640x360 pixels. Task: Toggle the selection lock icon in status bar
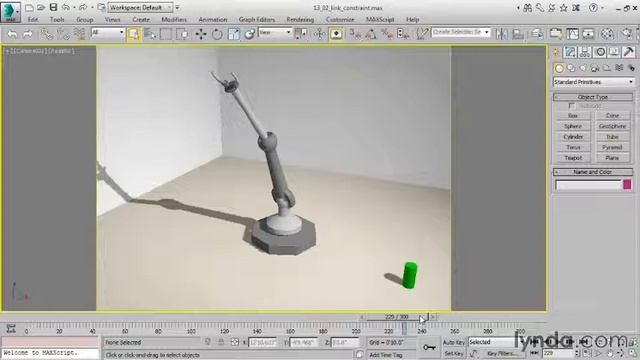pyautogui.click(x=221, y=342)
